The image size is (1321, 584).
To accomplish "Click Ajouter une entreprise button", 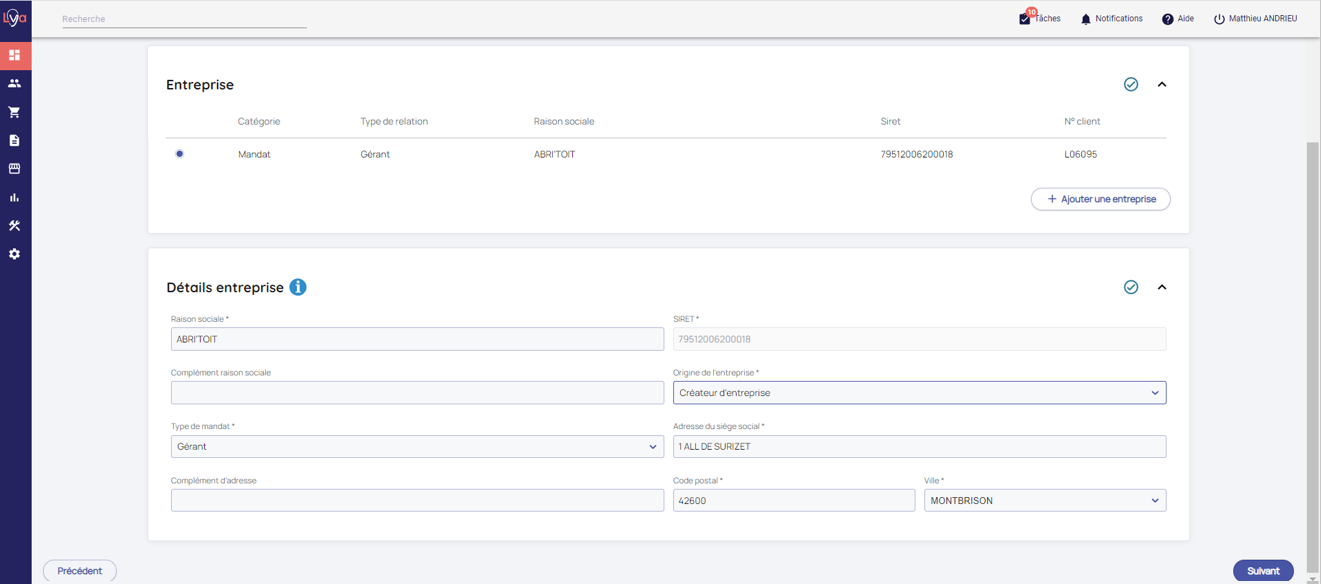I will (x=1100, y=199).
